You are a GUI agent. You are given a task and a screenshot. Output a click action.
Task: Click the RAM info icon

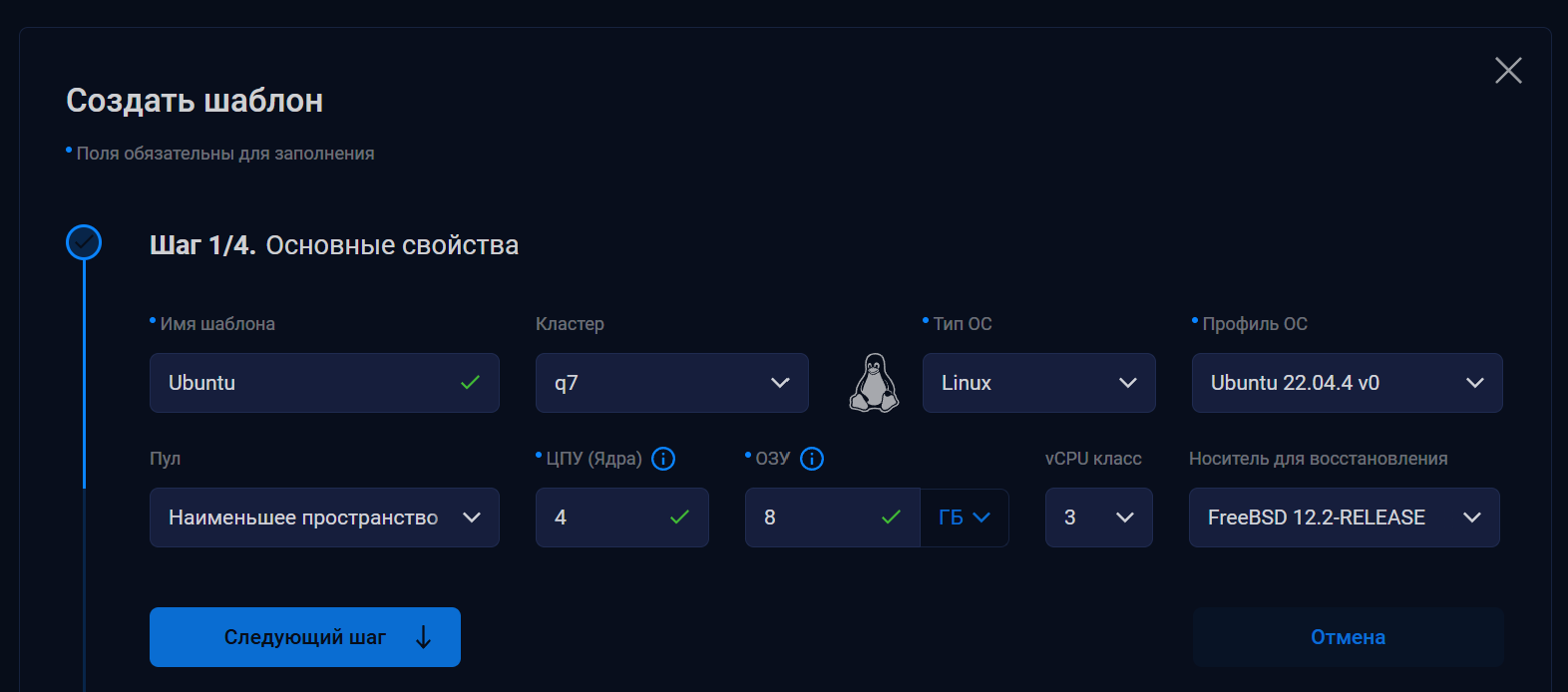(x=812, y=459)
